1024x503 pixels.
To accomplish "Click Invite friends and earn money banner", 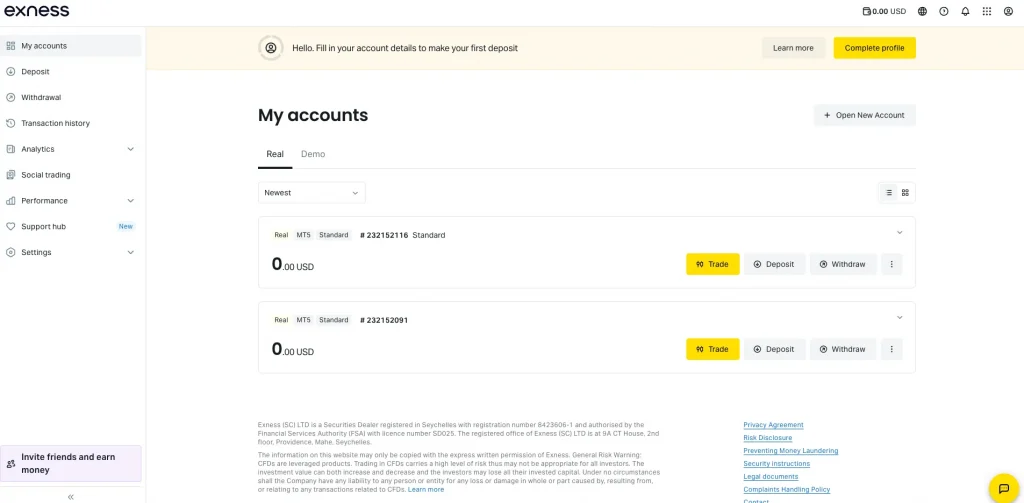I will pyautogui.click(x=71, y=463).
